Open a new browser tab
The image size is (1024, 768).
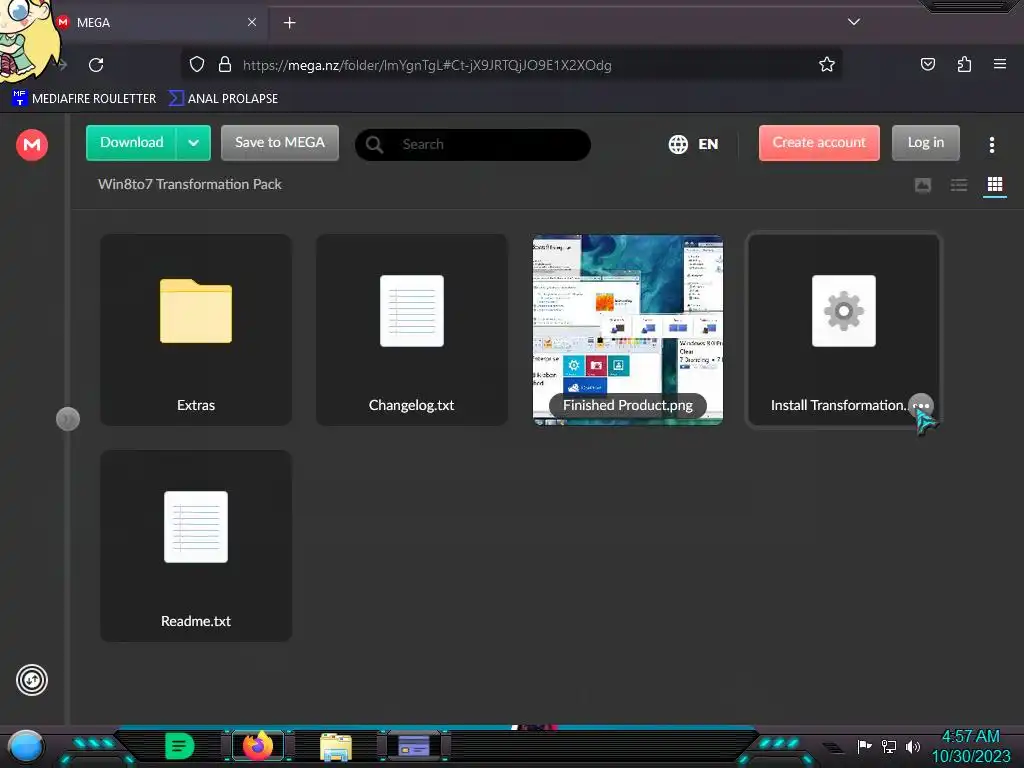click(x=289, y=23)
